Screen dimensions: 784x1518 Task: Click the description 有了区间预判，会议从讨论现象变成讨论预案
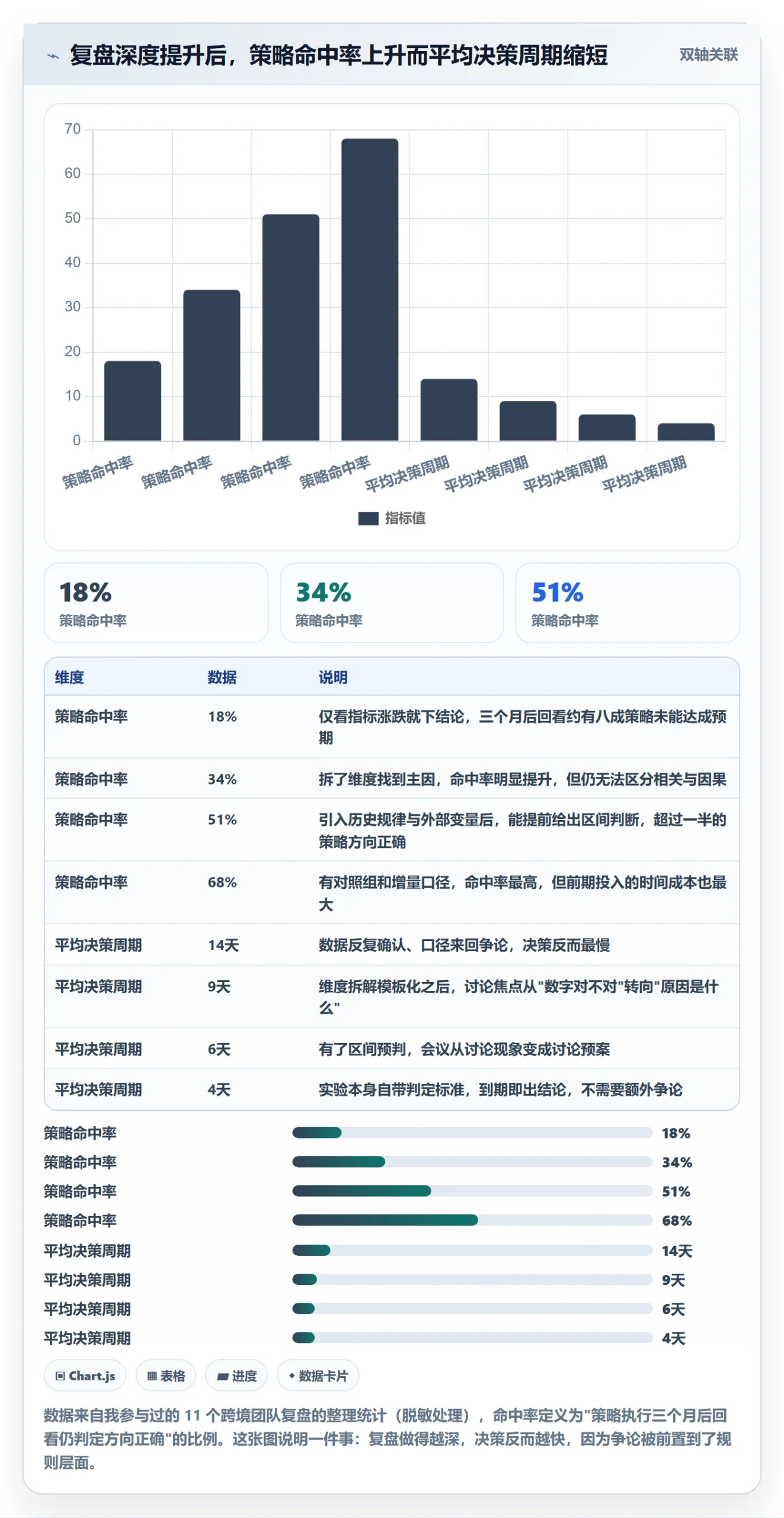coord(464,1050)
